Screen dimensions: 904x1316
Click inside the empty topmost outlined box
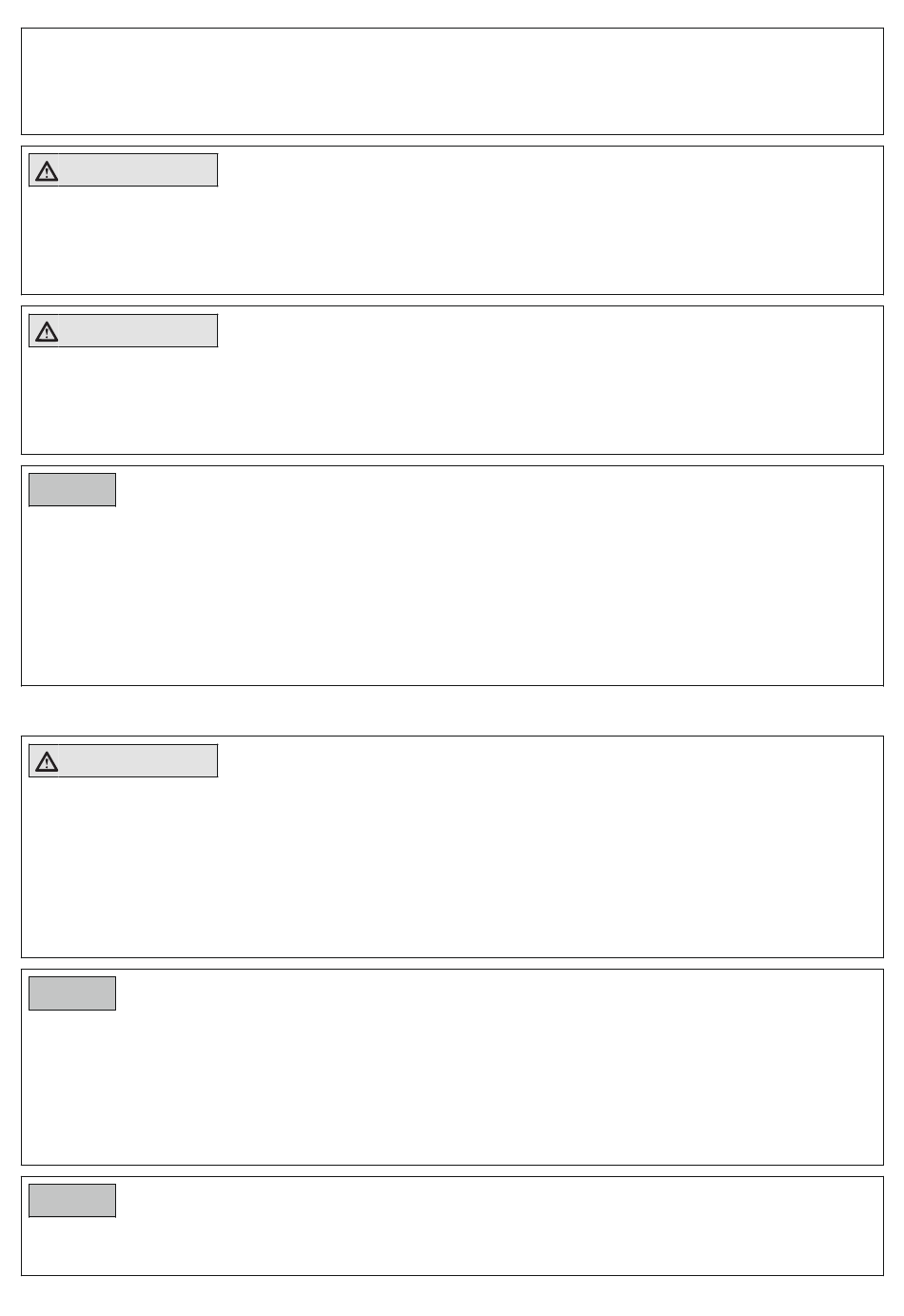[452, 82]
